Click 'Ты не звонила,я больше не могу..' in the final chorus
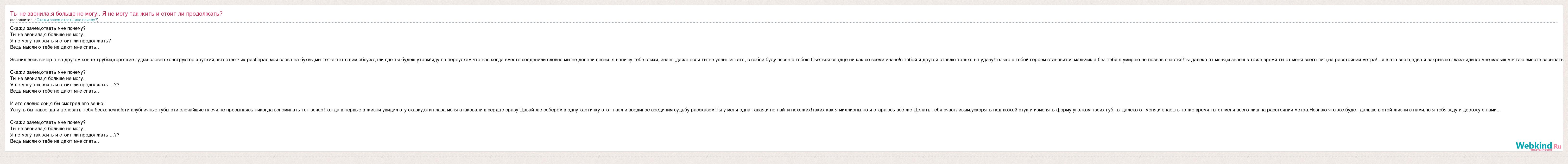Screen dimensions: 1568x164 [47, 129]
